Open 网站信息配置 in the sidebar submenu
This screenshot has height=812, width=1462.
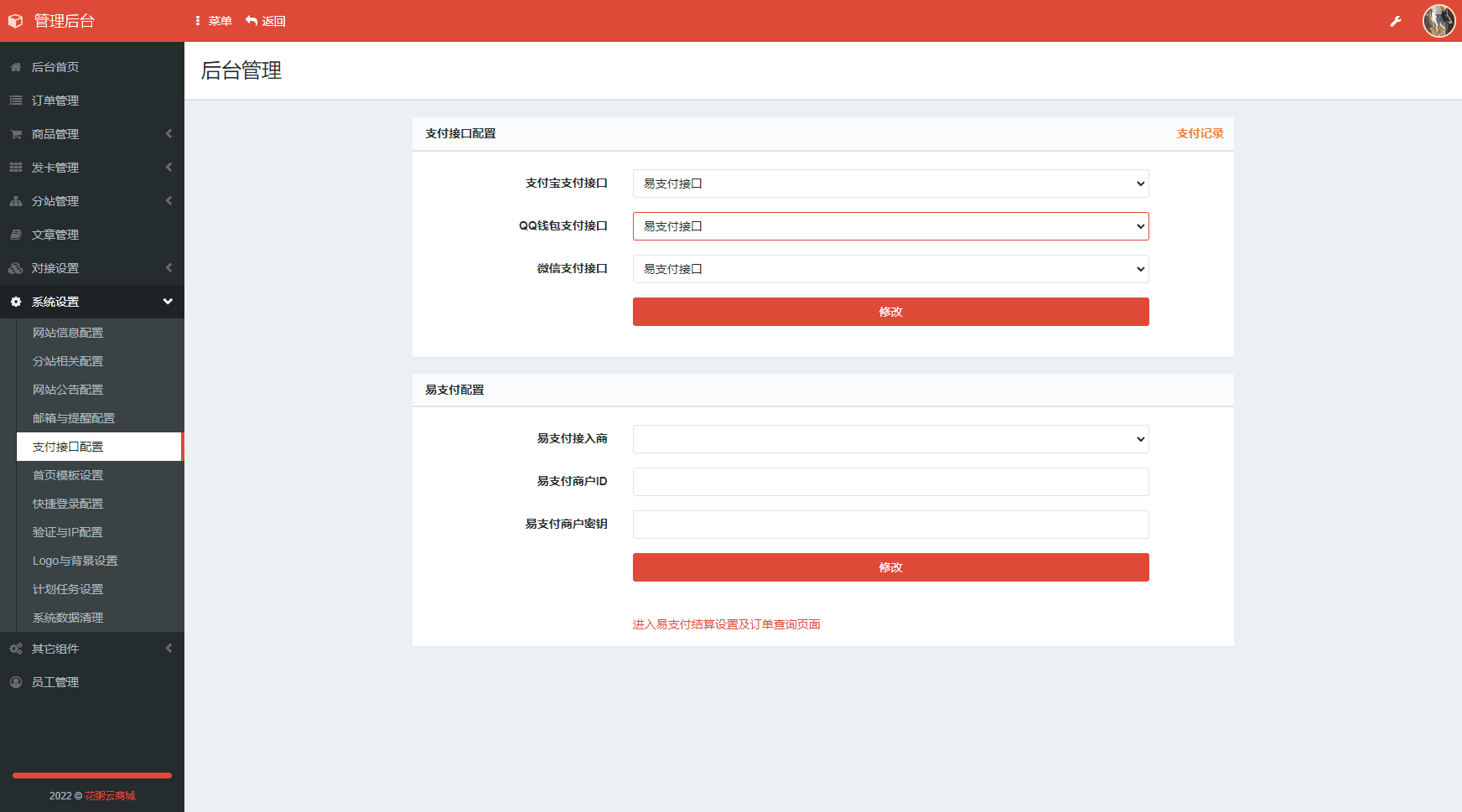pos(68,333)
